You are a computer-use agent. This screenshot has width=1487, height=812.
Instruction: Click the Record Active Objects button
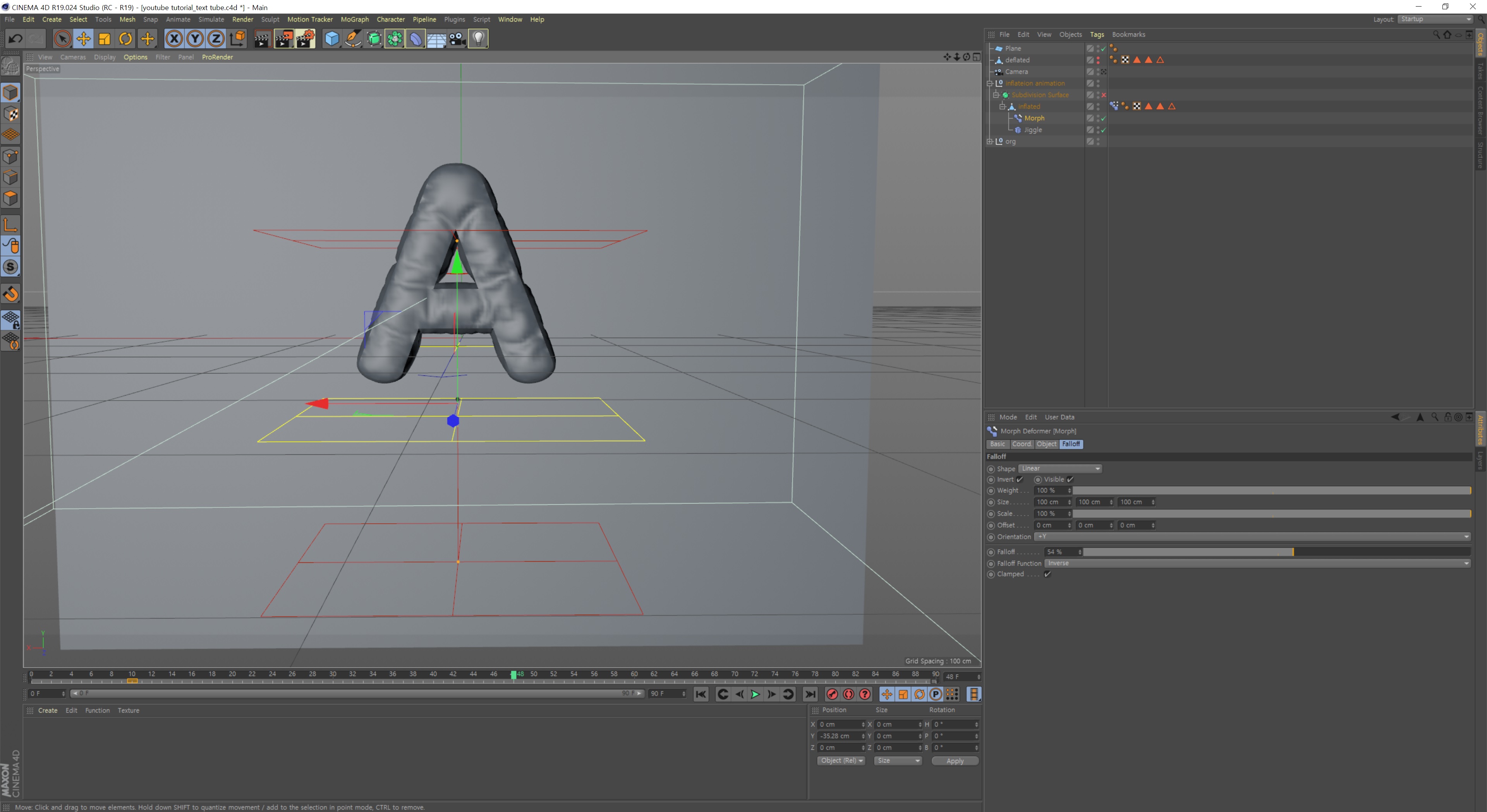point(832,694)
